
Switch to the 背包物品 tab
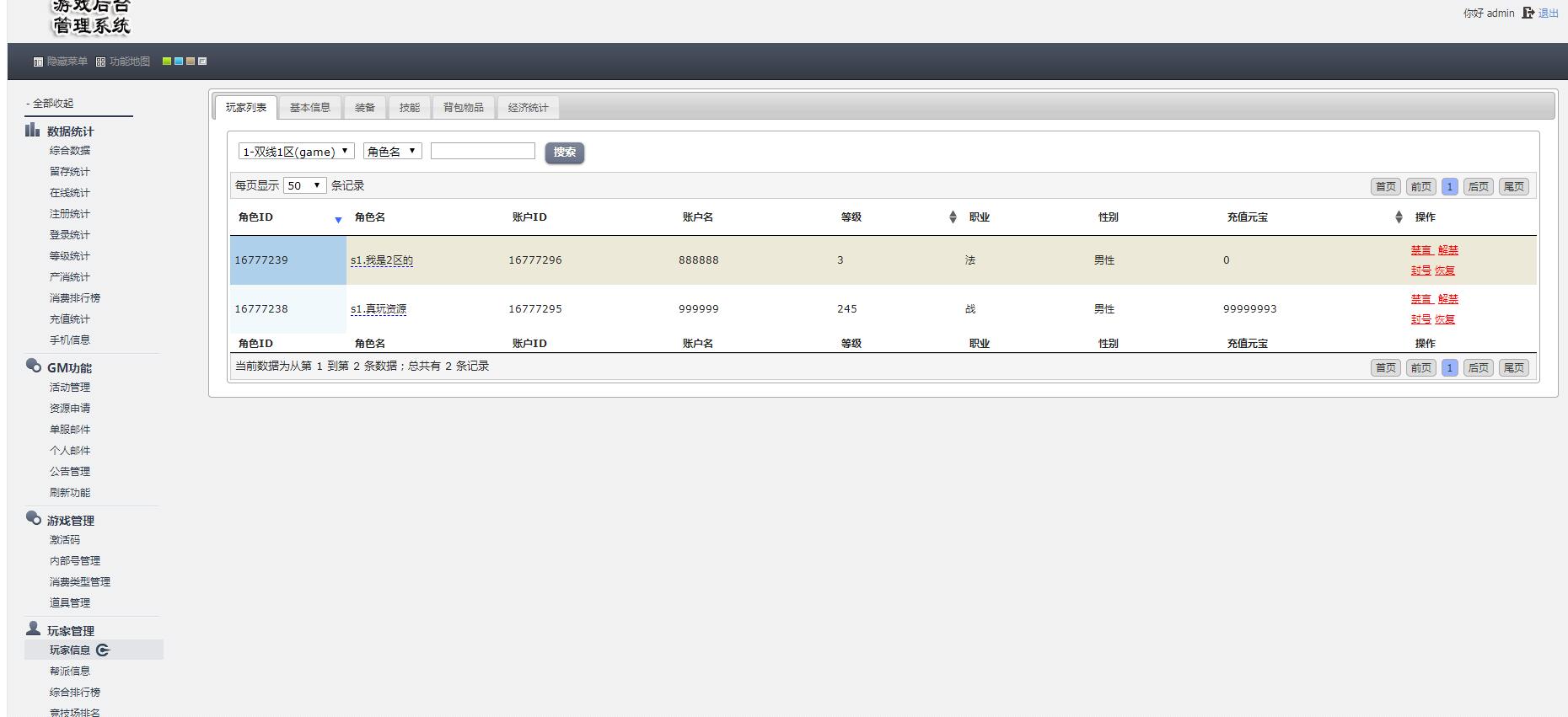tap(463, 108)
